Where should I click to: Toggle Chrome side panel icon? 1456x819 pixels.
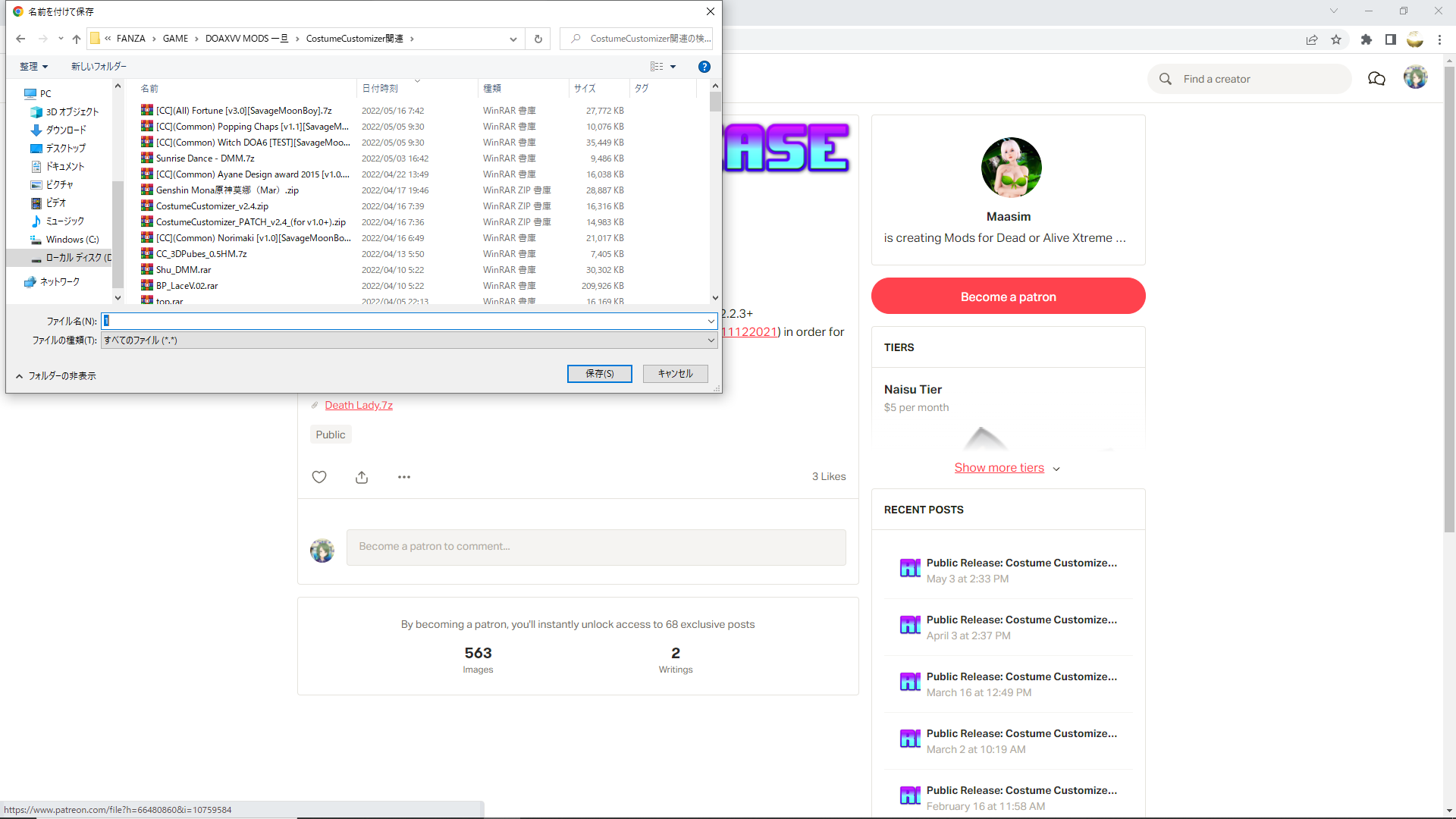1390,39
